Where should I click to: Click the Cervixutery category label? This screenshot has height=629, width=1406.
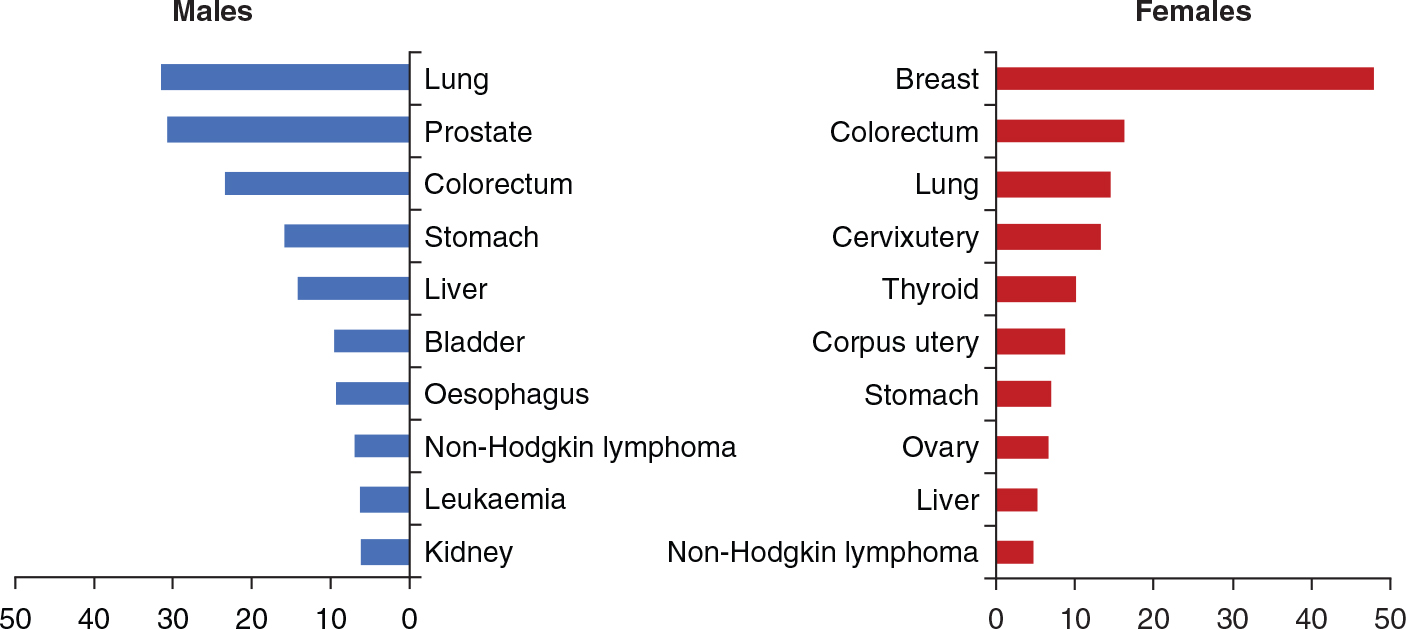pos(905,237)
